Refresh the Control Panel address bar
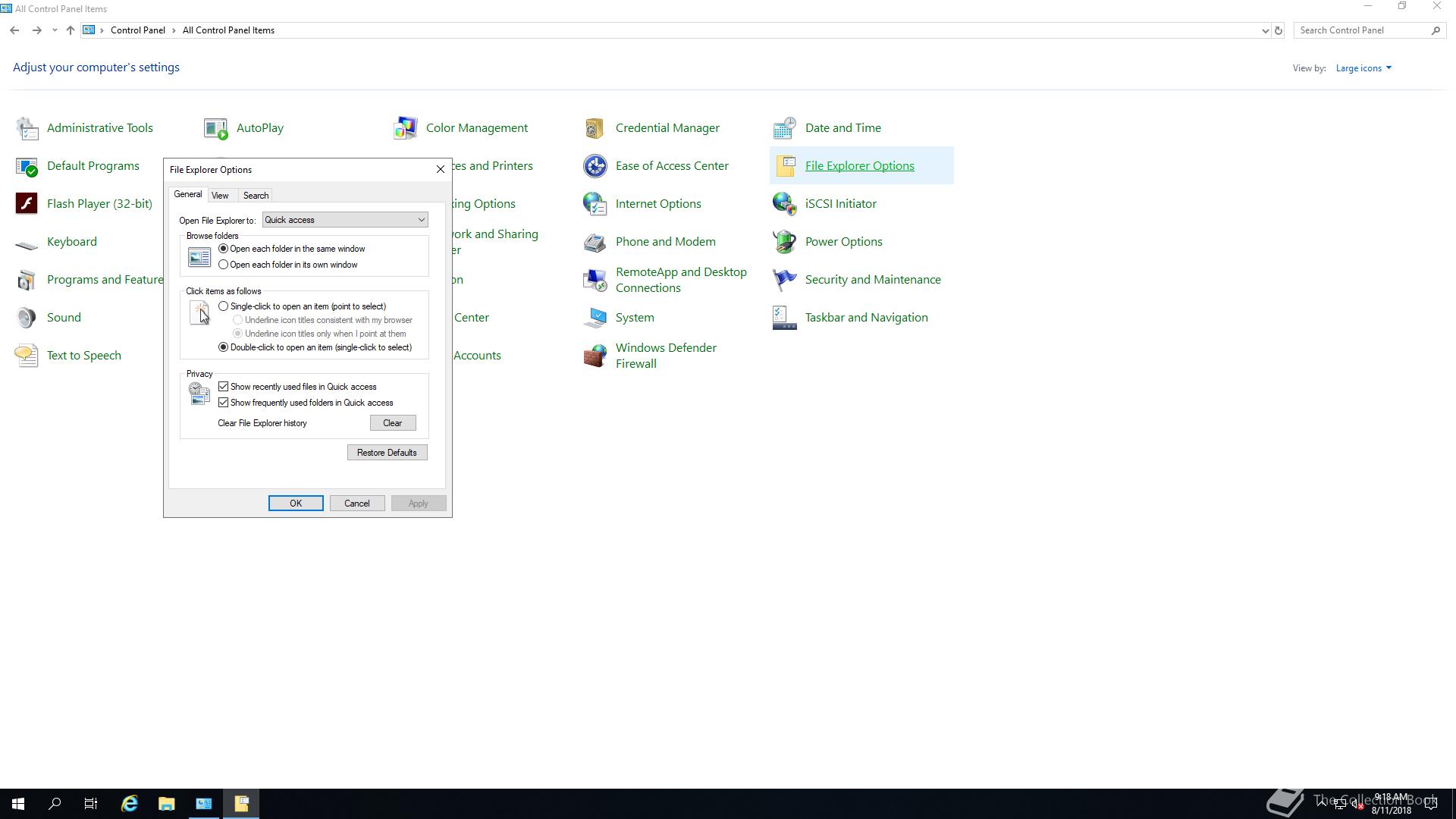1456x819 pixels. 1279,30
